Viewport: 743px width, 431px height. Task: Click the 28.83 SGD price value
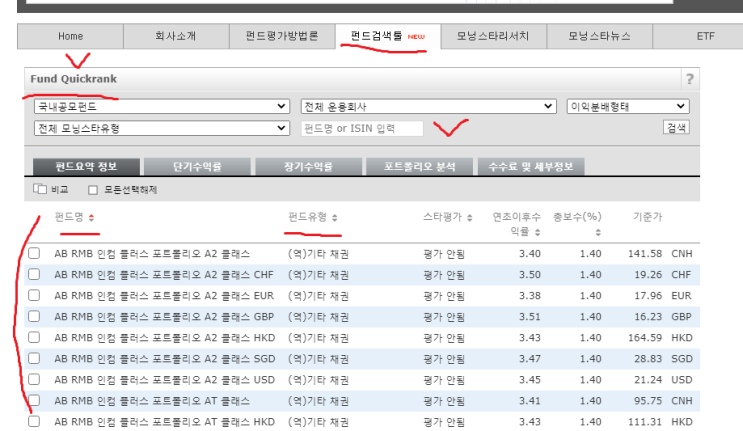(648, 359)
